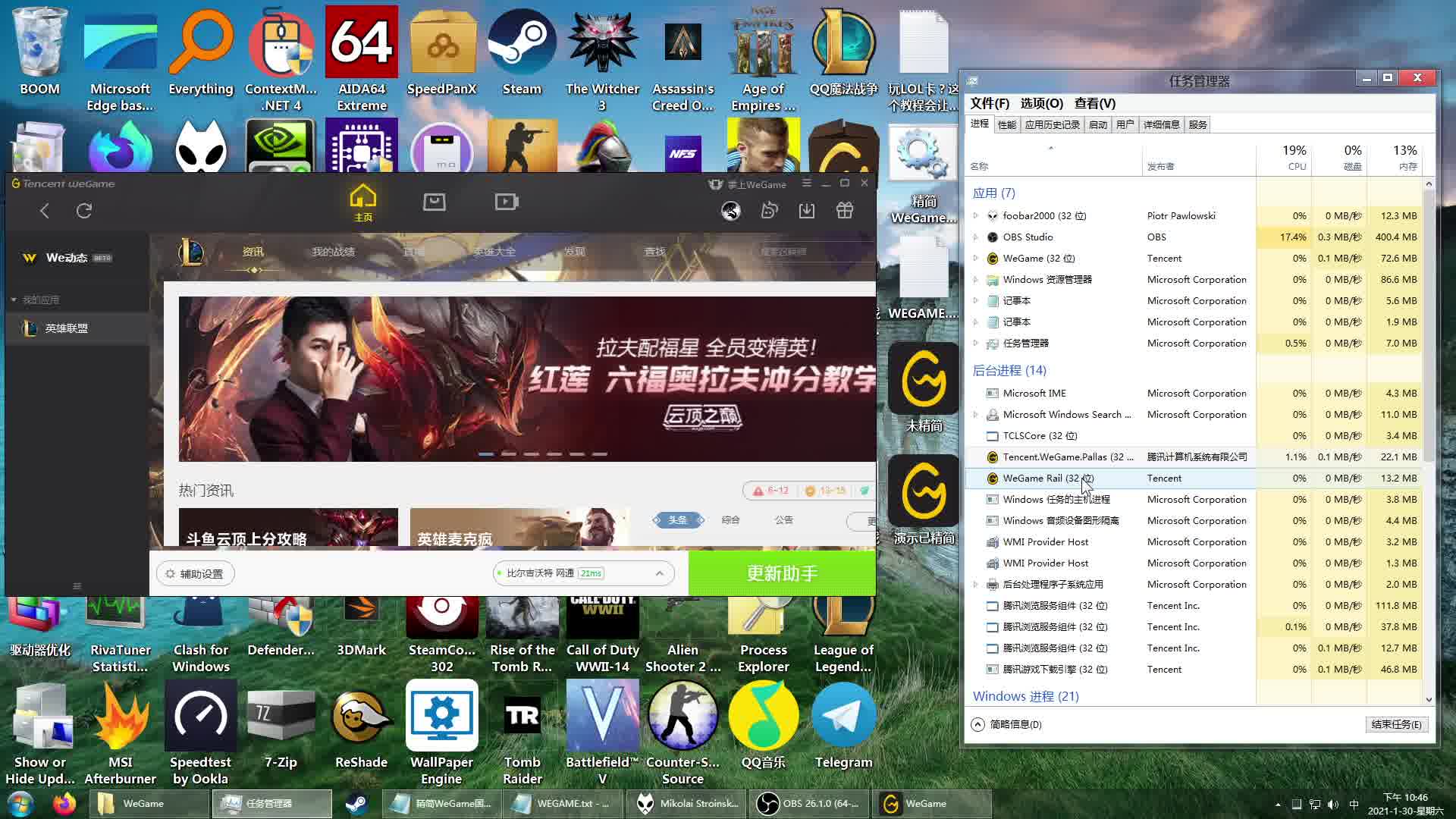This screenshot has height=819, width=1456.
Task: Open 7-Zip desktop icon
Action: click(281, 726)
